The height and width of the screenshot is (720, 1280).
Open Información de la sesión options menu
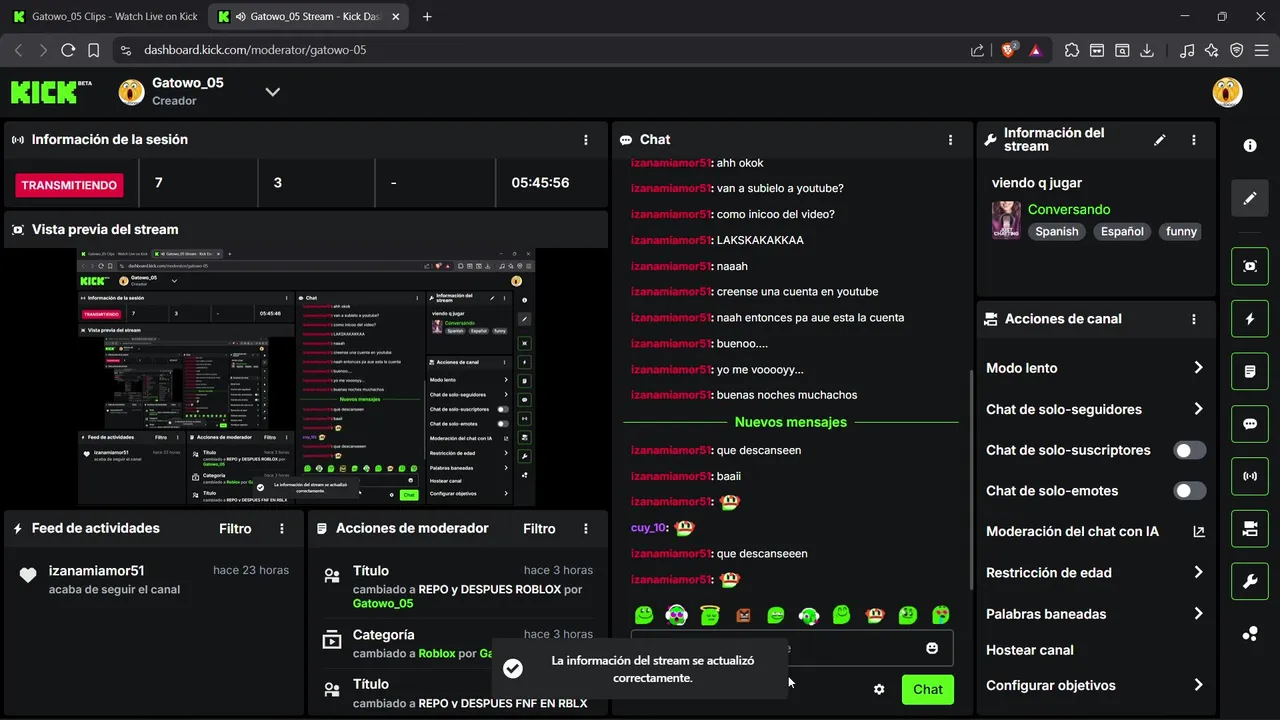586,140
